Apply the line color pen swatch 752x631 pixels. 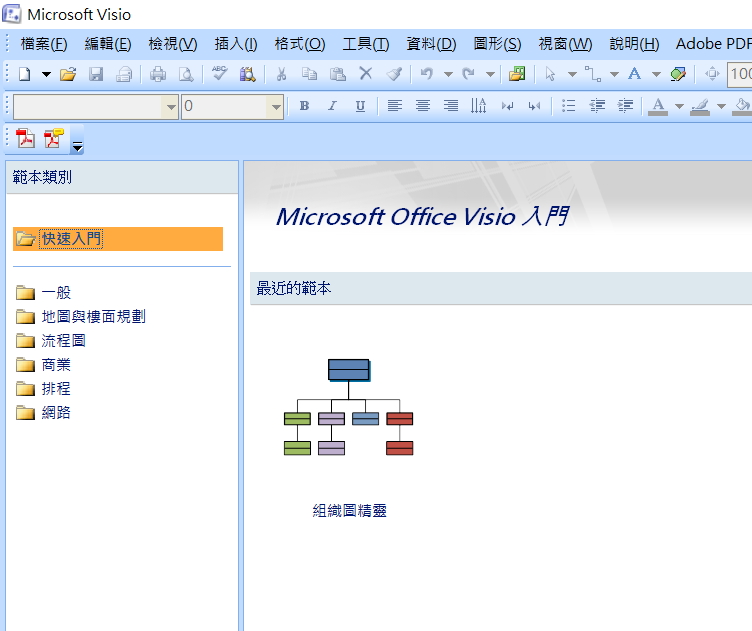pos(700,106)
